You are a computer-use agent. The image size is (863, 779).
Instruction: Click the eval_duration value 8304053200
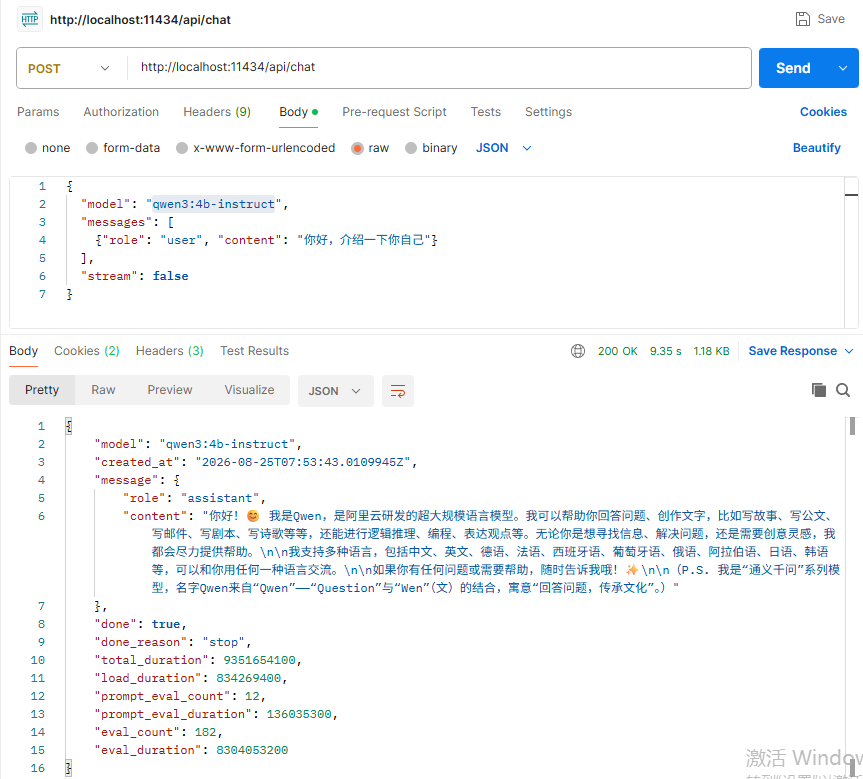click(x=252, y=750)
